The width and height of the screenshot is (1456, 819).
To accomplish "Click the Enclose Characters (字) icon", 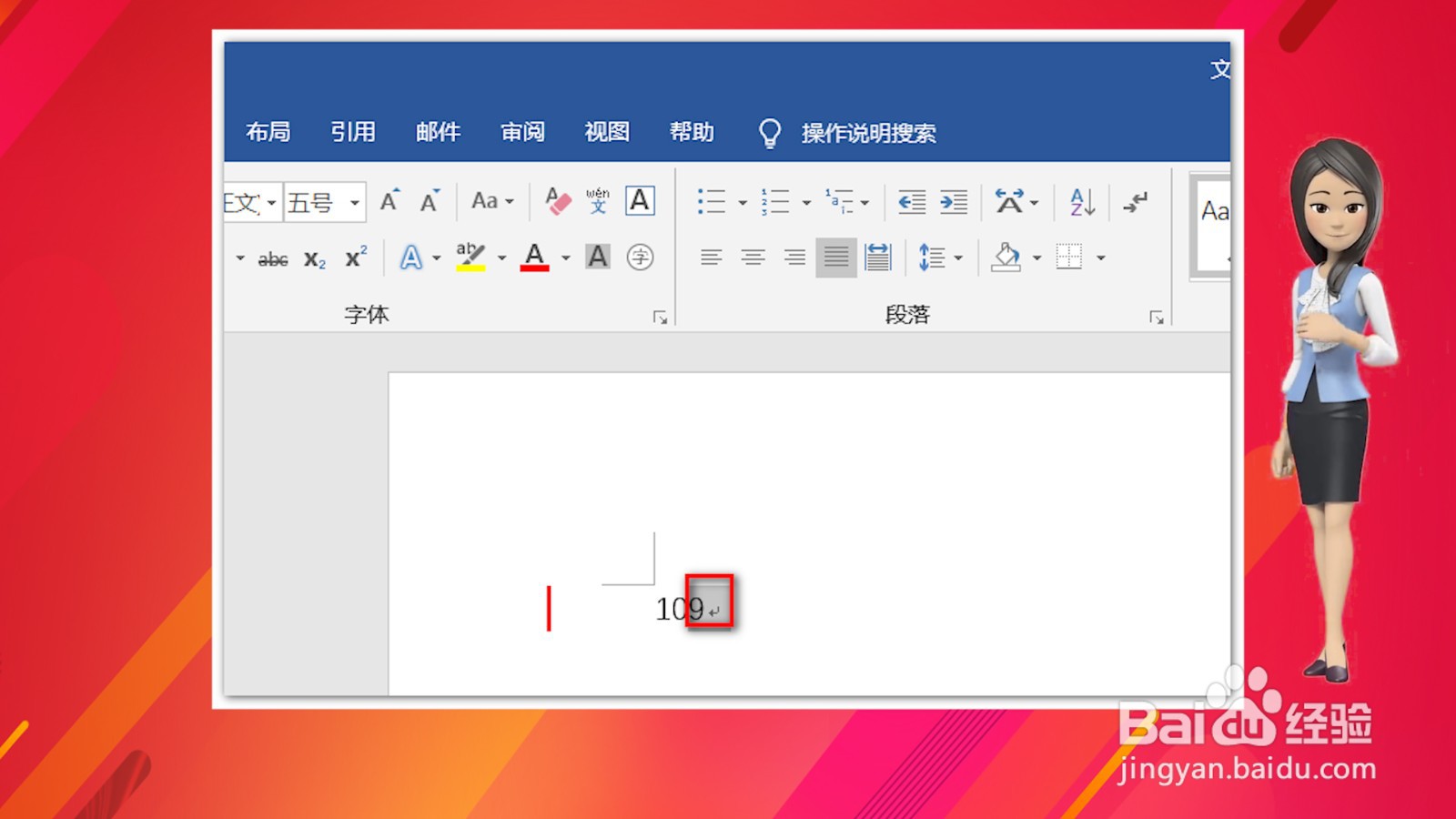I will [x=640, y=258].
